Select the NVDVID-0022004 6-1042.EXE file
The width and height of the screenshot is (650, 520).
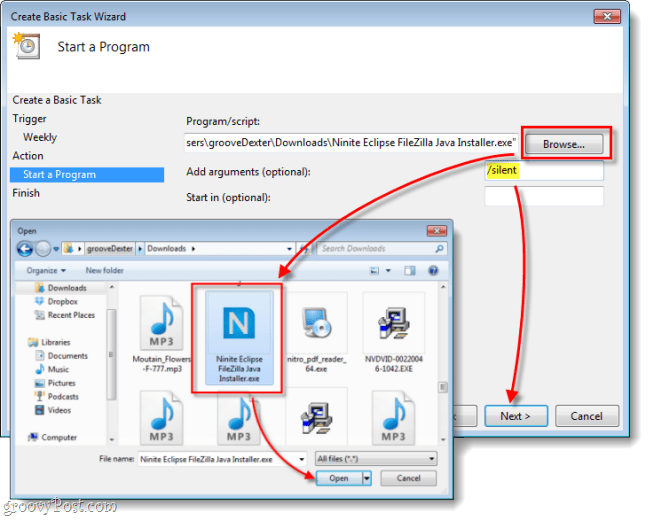393,334
